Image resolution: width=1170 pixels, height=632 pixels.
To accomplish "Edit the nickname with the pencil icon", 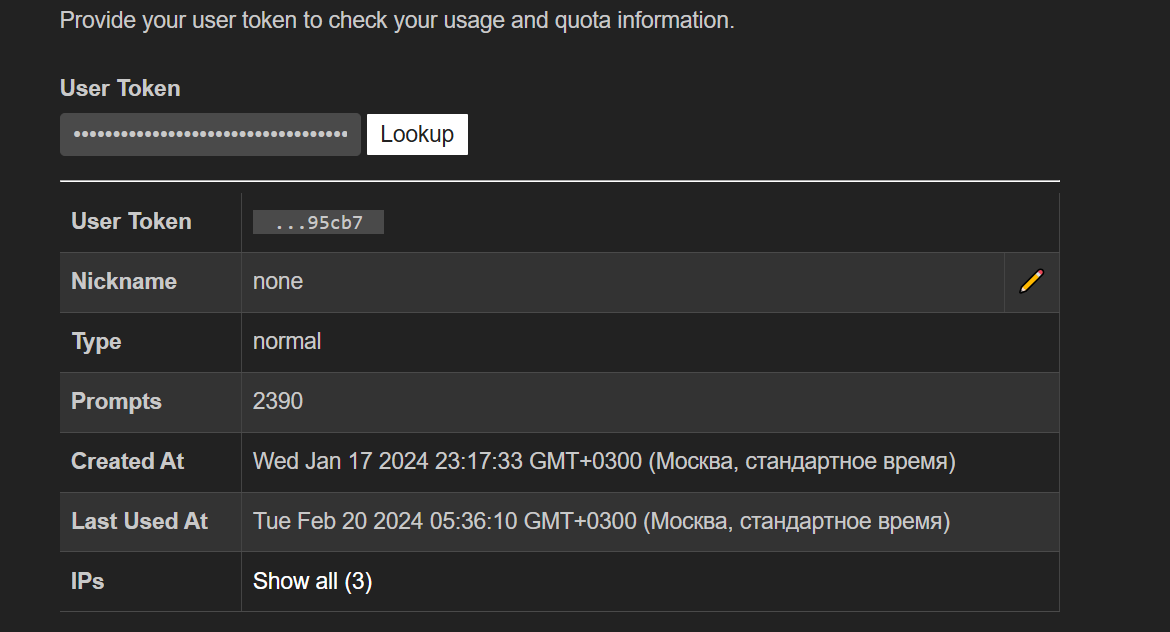I will pyautogui.click(x=1031, y=282).
